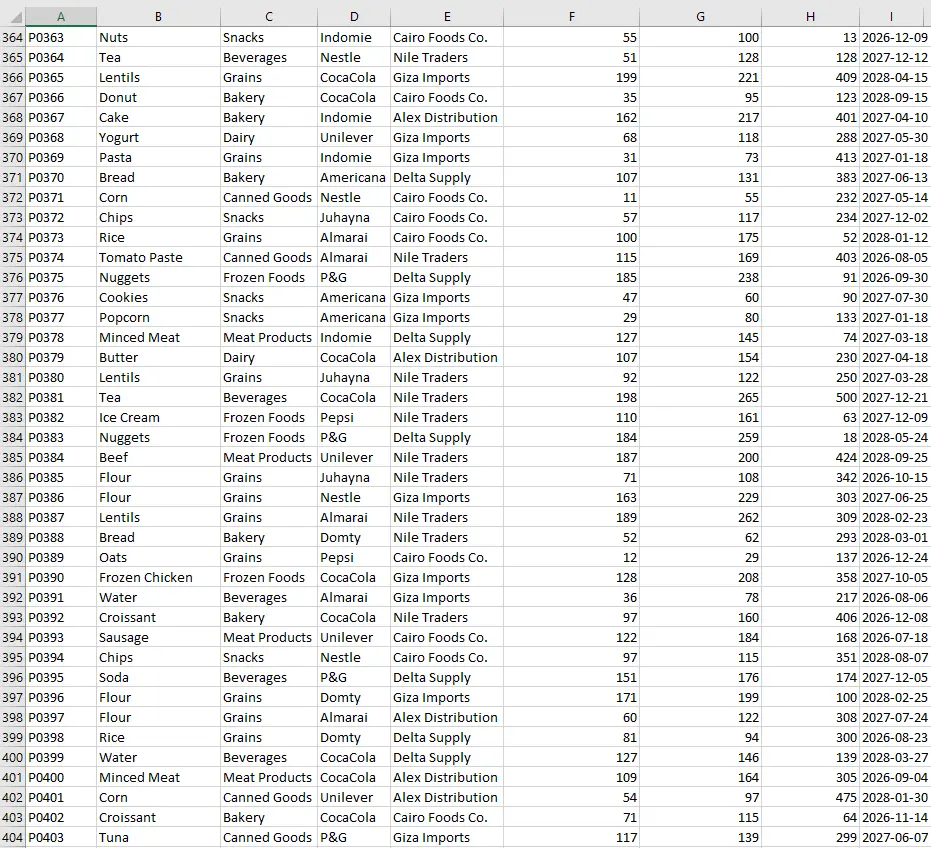Click the Tuna product cell
This screenshot has height=848, width=931.
(x=158, y=837)
